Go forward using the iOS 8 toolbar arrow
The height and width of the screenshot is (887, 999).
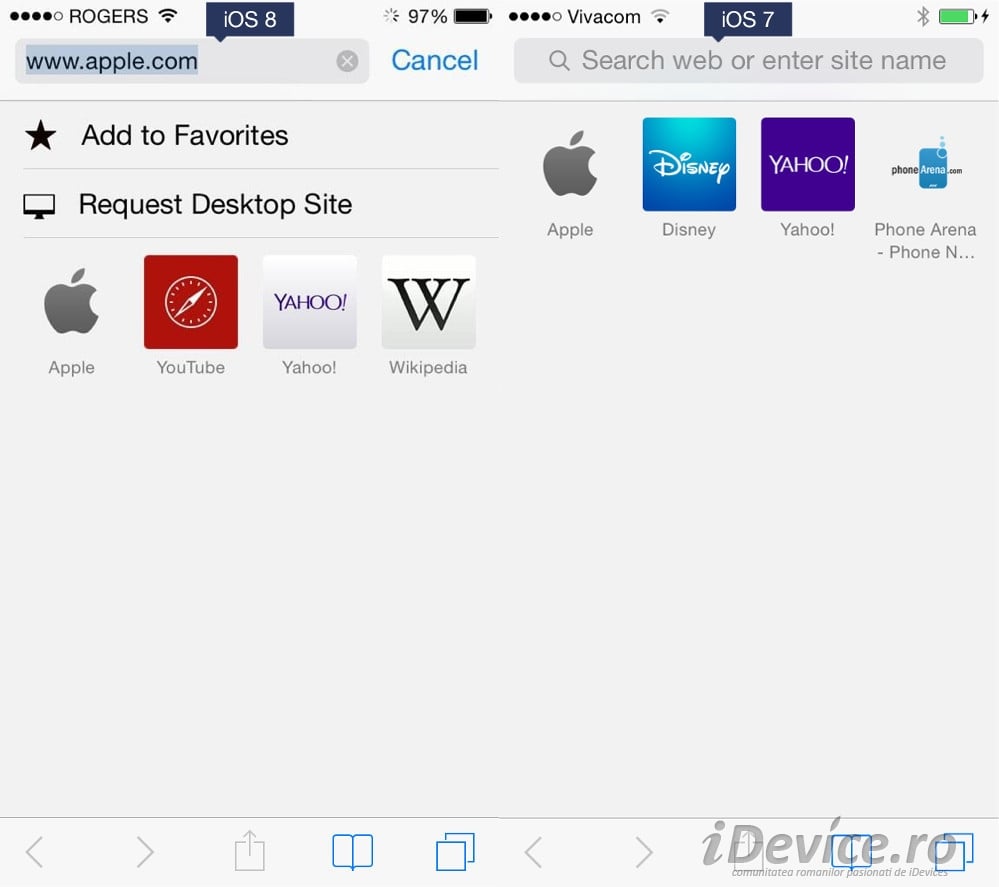pos(145,852)
